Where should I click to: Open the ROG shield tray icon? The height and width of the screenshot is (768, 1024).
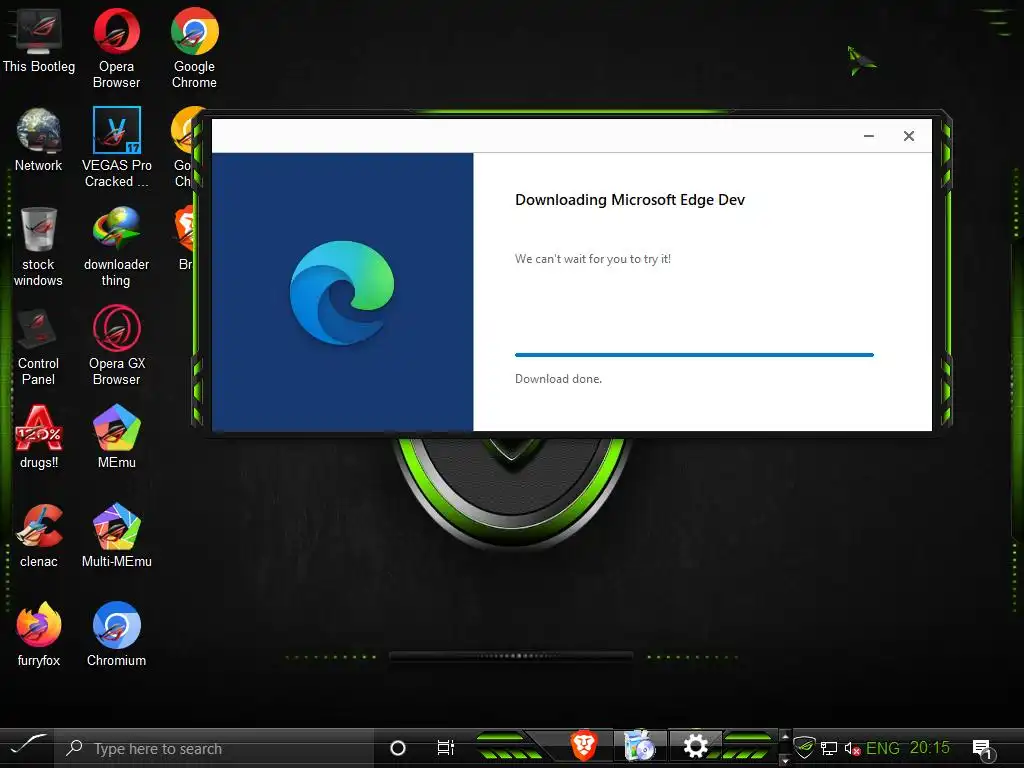pyautogui.click(x=805, y=747)
